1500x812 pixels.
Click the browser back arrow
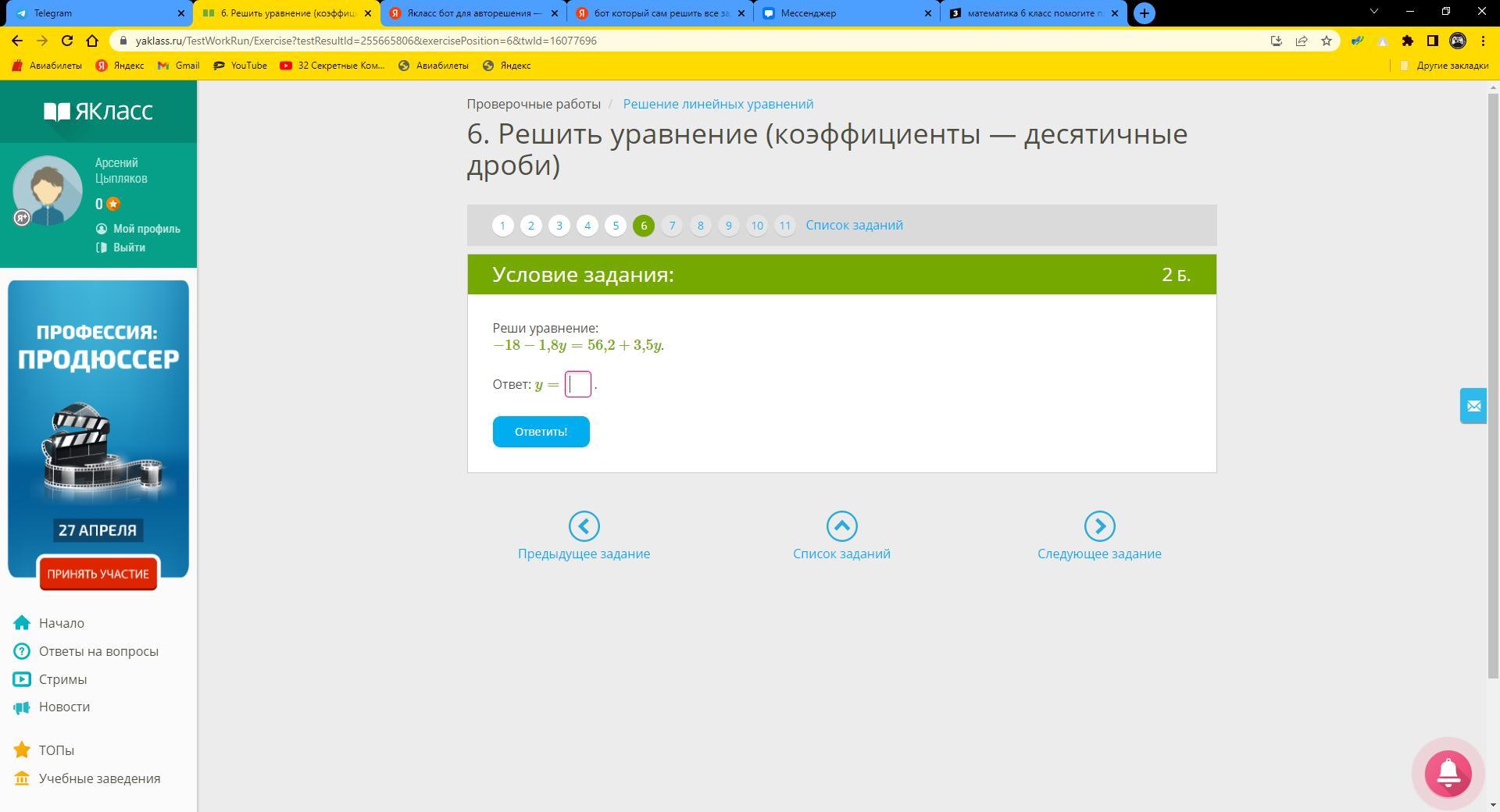(x=17, y=41)
